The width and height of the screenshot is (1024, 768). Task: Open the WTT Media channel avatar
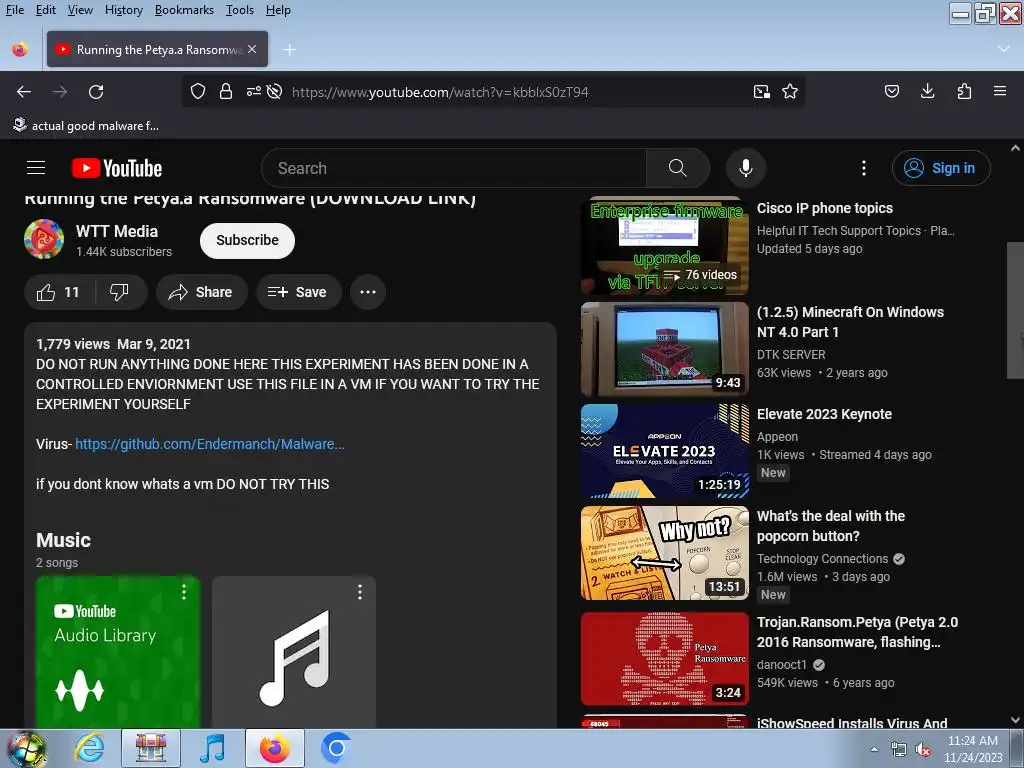tap(44, 239)
